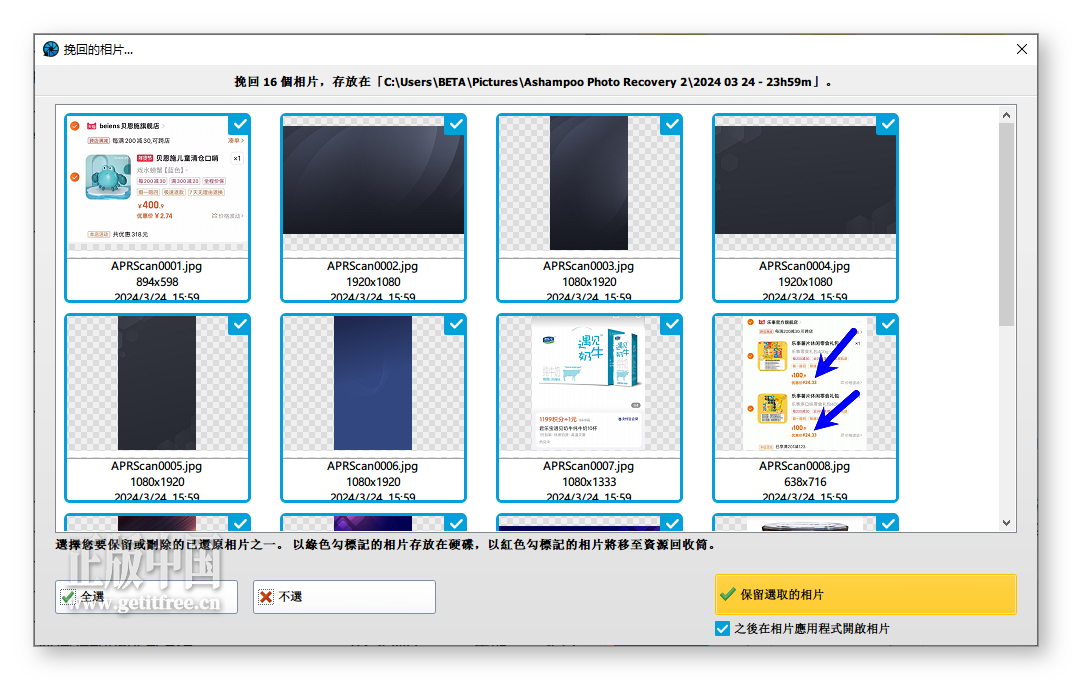Click the 1080x1333 dimension text
This screenshot has height=680, width=1072.
(589, 482)
